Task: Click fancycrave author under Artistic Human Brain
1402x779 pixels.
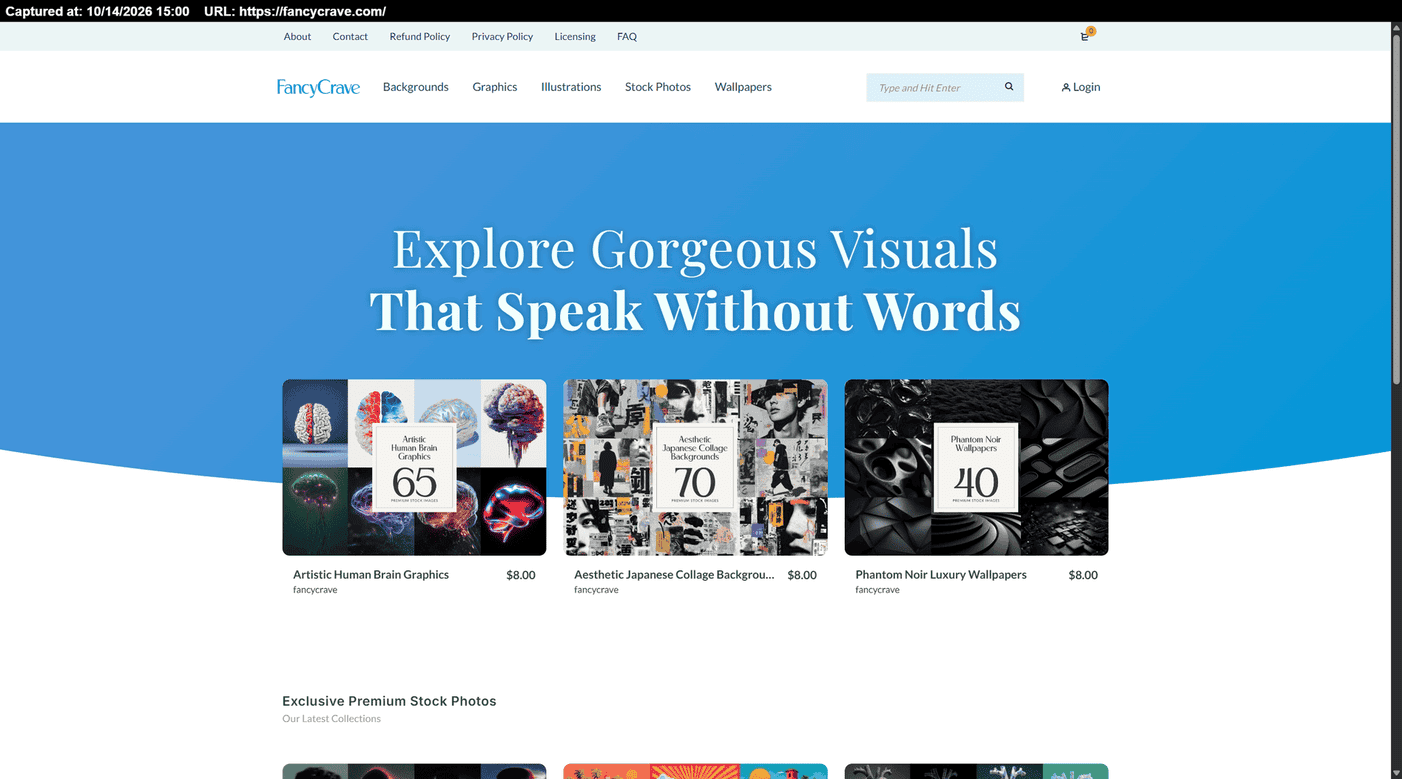Action: pyautogui.click(x=315, y=590)
